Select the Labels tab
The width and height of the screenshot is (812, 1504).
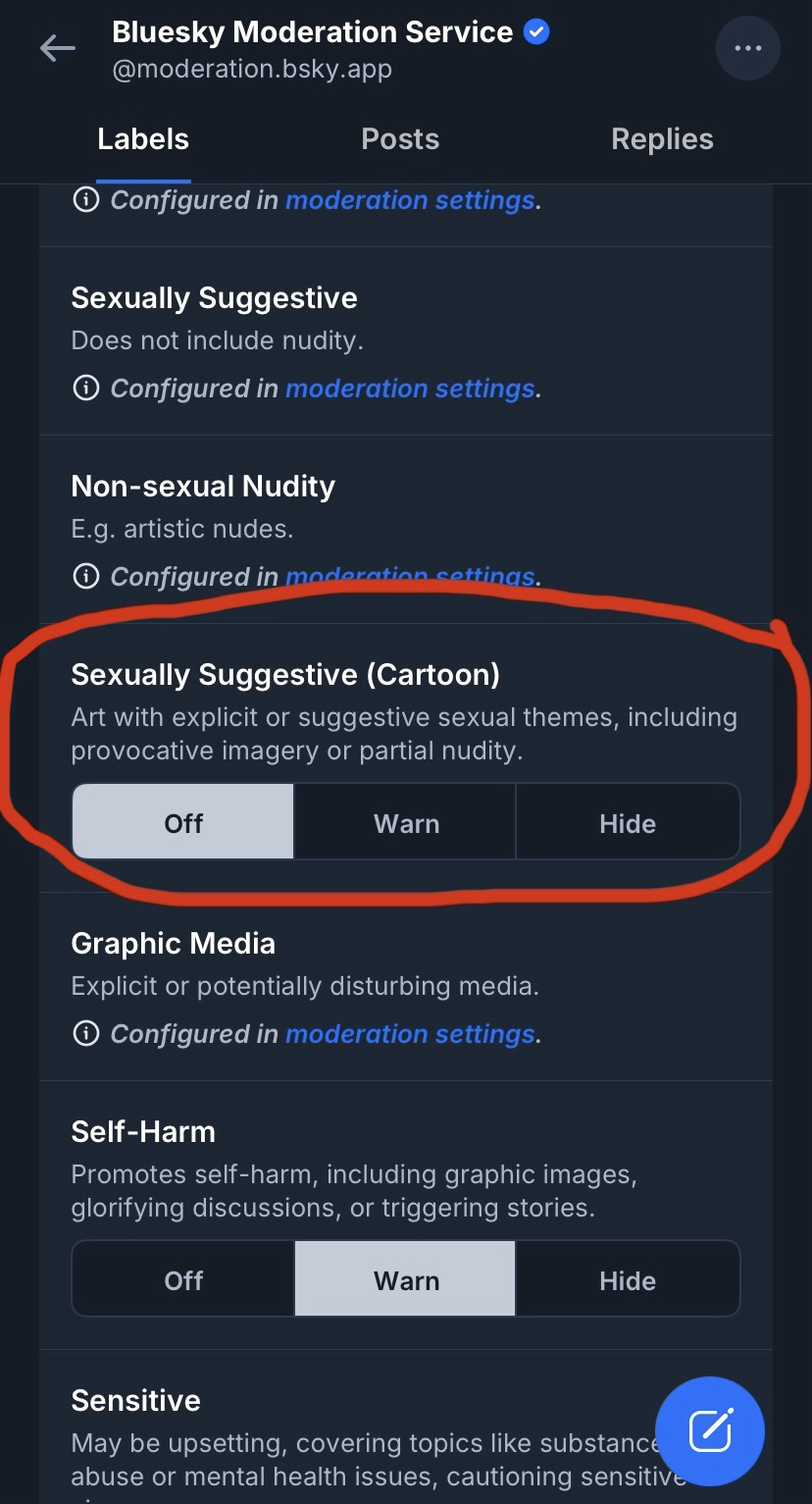click(x=143, y=139)
